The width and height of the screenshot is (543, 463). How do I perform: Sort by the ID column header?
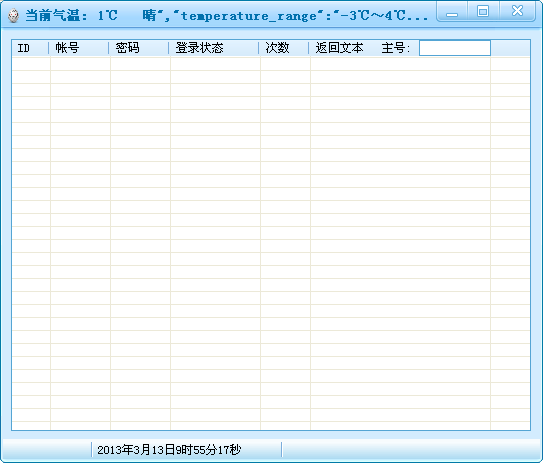tap(30, 48)
